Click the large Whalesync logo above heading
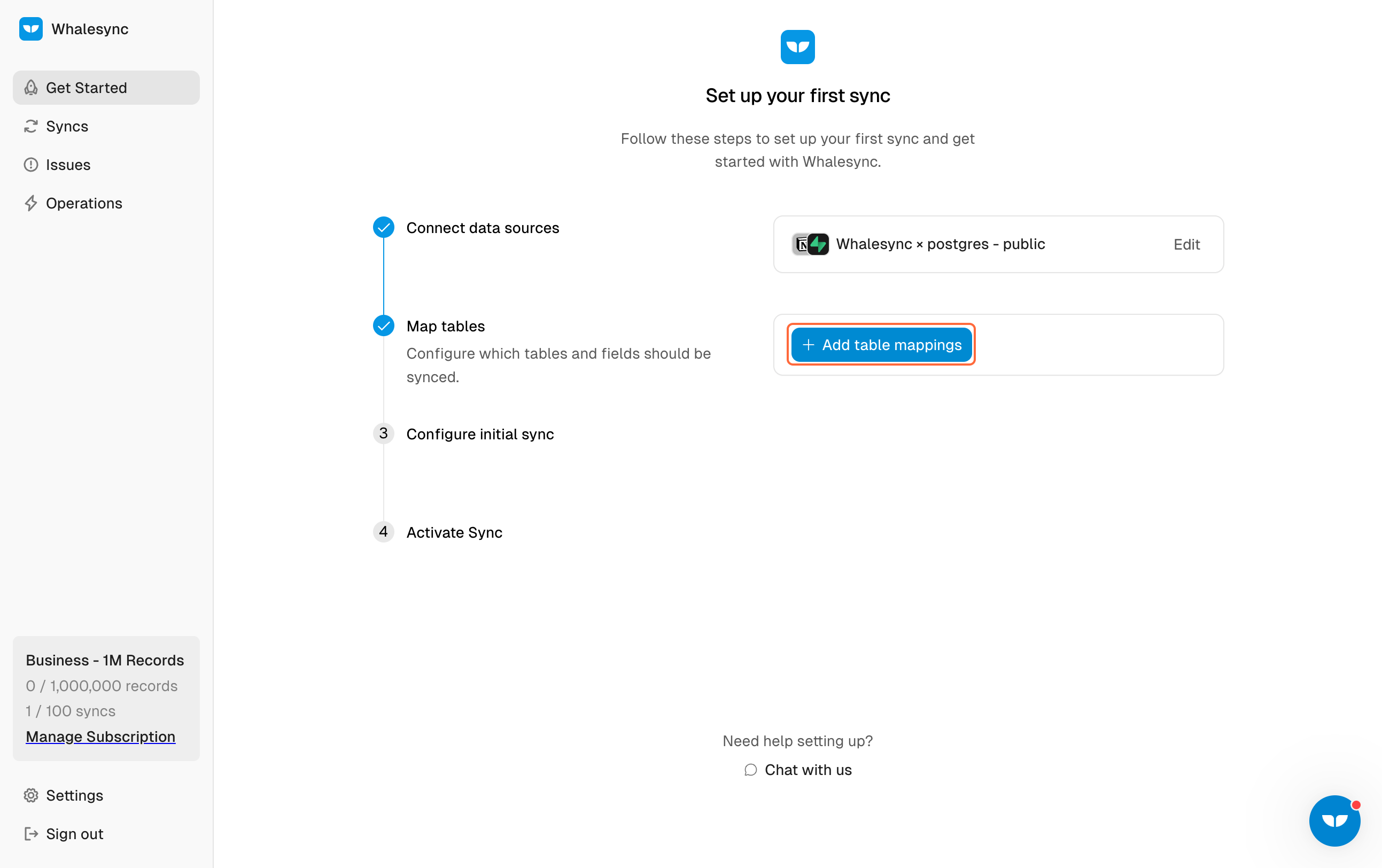 [x=797, y=47]
